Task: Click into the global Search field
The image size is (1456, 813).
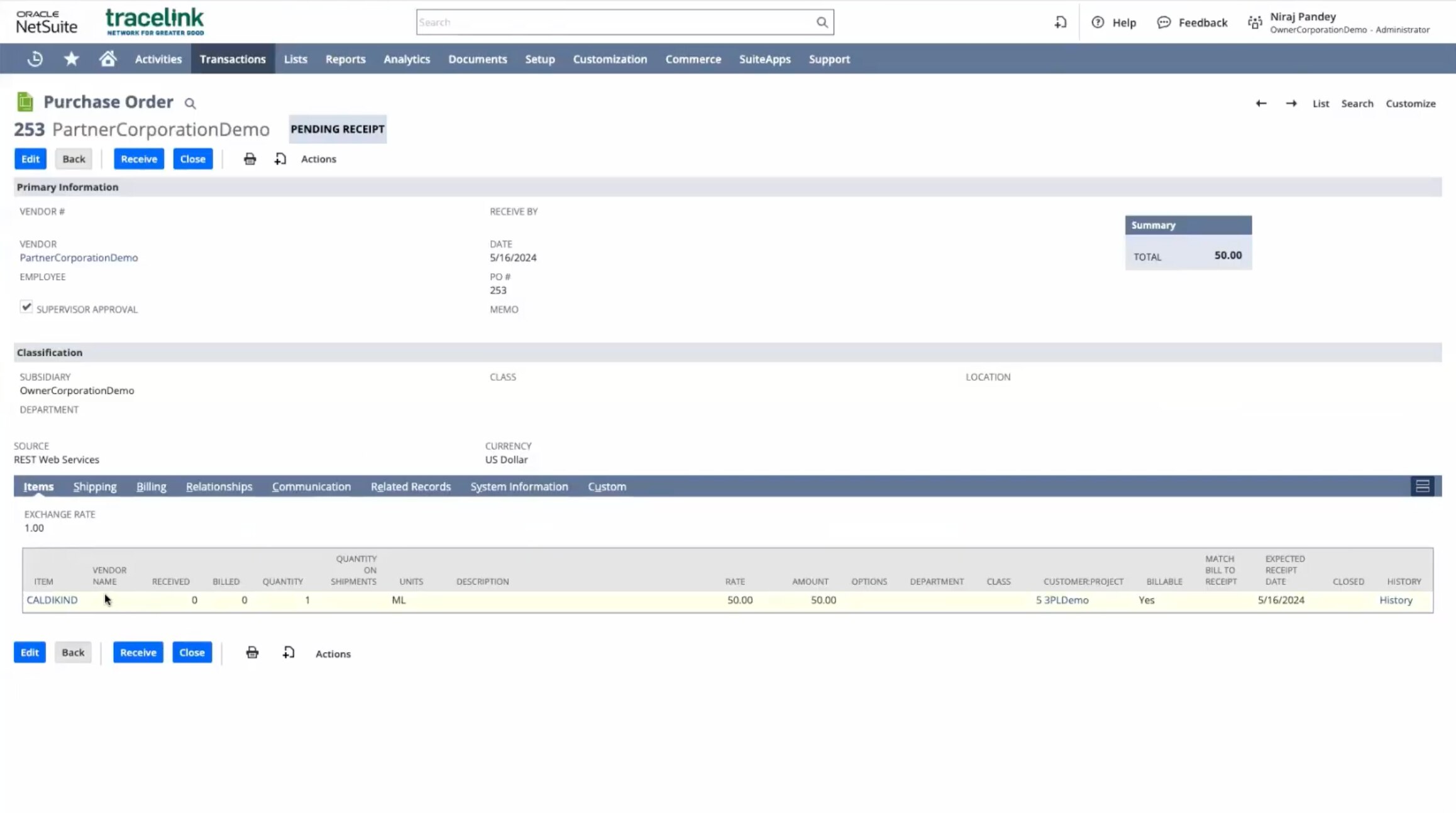Action: (616, 23)
